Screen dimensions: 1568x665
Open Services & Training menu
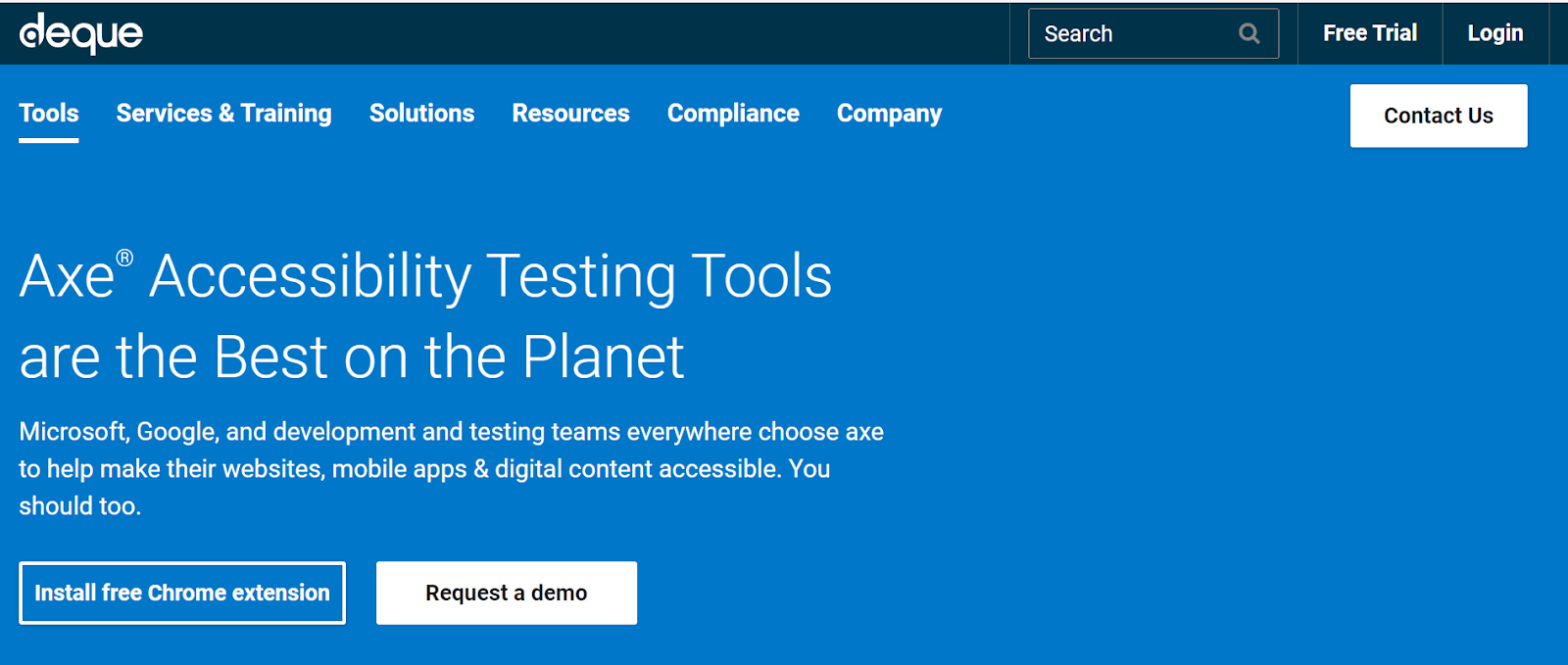coord(223,114)
